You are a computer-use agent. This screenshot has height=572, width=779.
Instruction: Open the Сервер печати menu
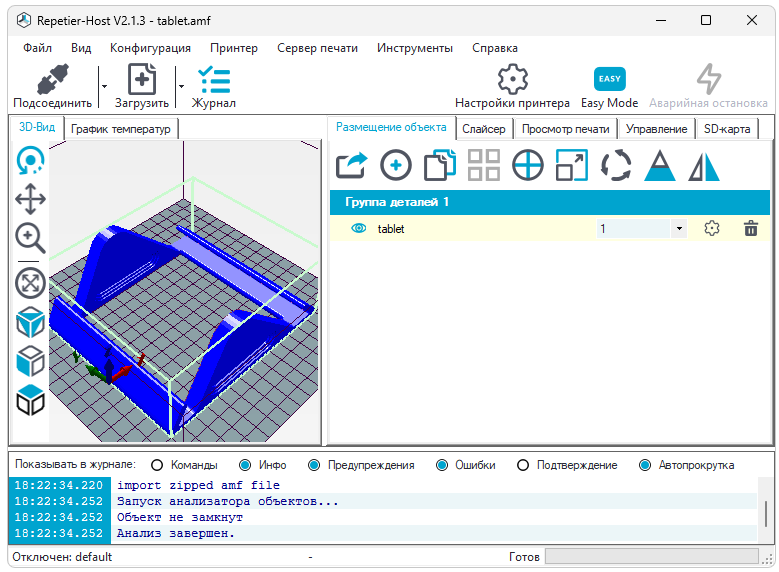[x=317, y=48]
